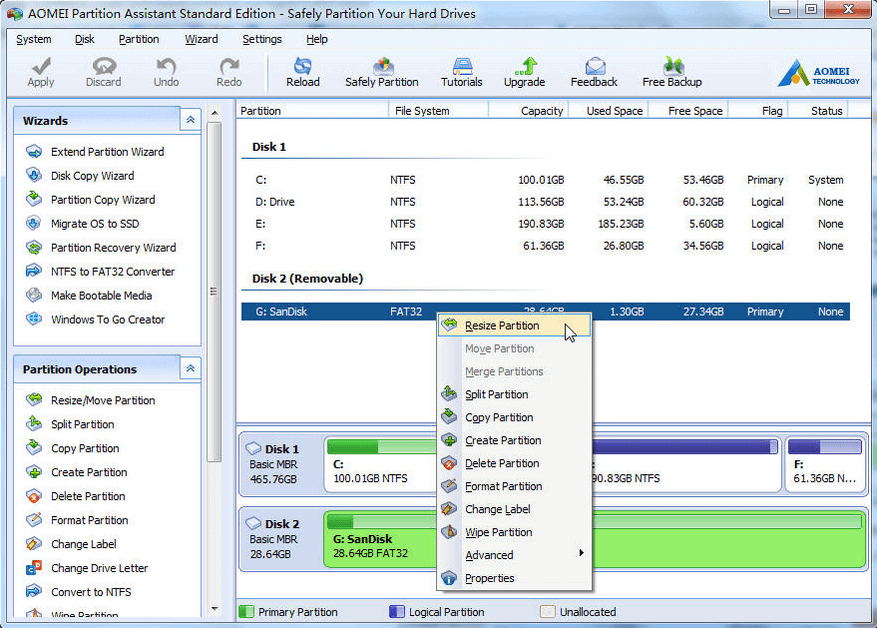Select Create Partition in context menu
The height and width of the screenshot is (628, 877).
pyautogui.click(x=514, y=440)
